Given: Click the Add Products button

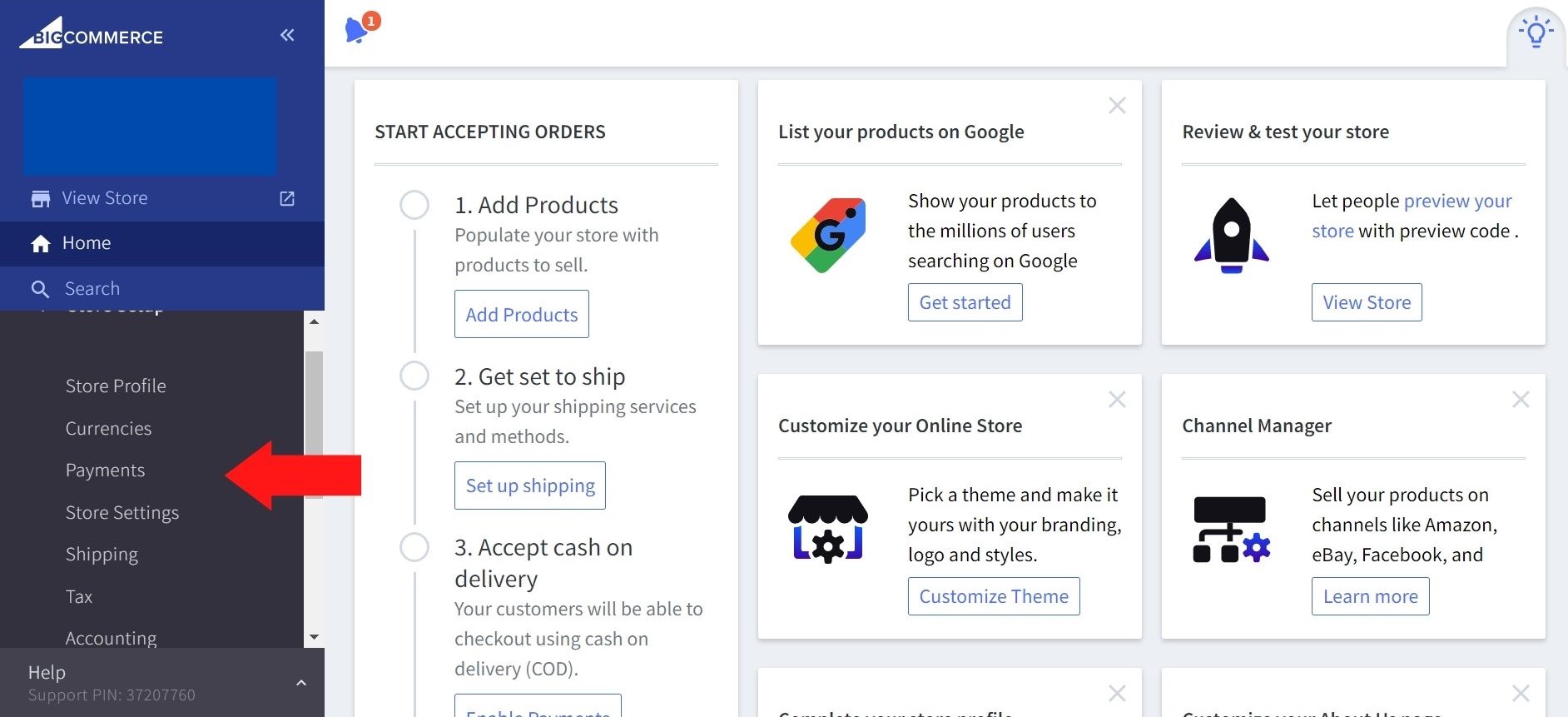Looking at the screenshot, I should point(522,315).
